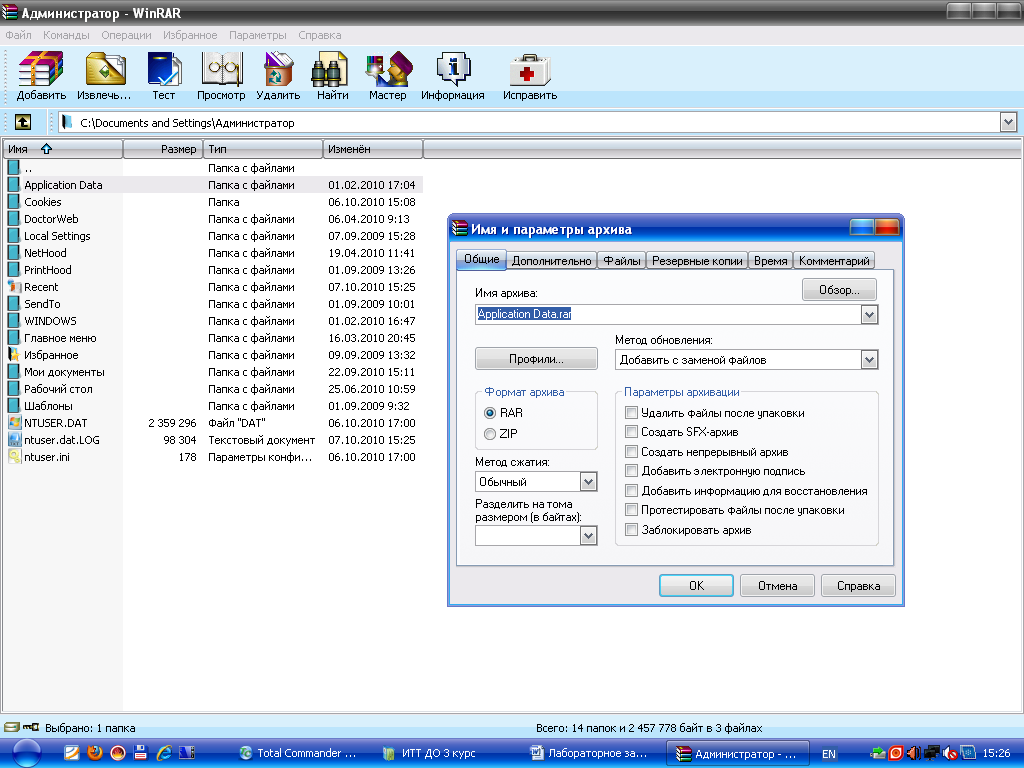Viewport: 1024px width, 768px height.
Task: Click the Избранное folder star icon
Action: (x=14, y=355)
